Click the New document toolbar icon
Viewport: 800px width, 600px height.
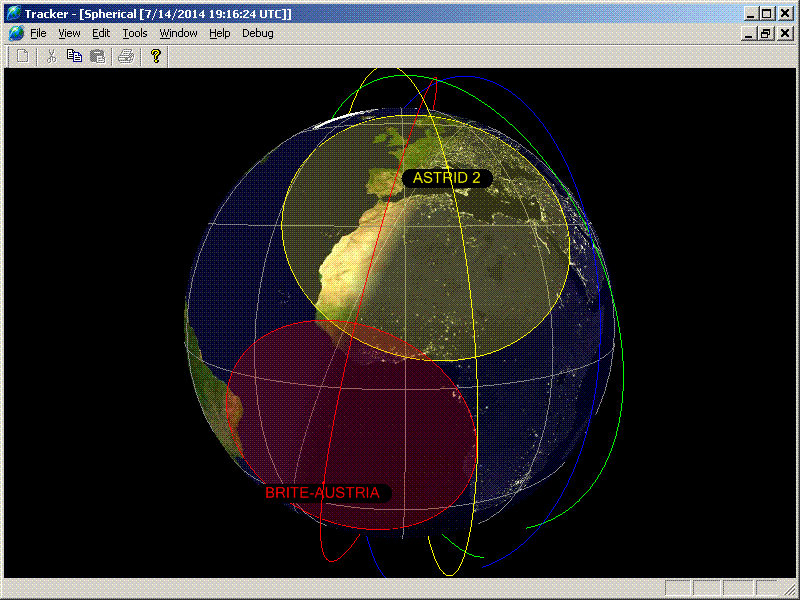pos(22,56)
